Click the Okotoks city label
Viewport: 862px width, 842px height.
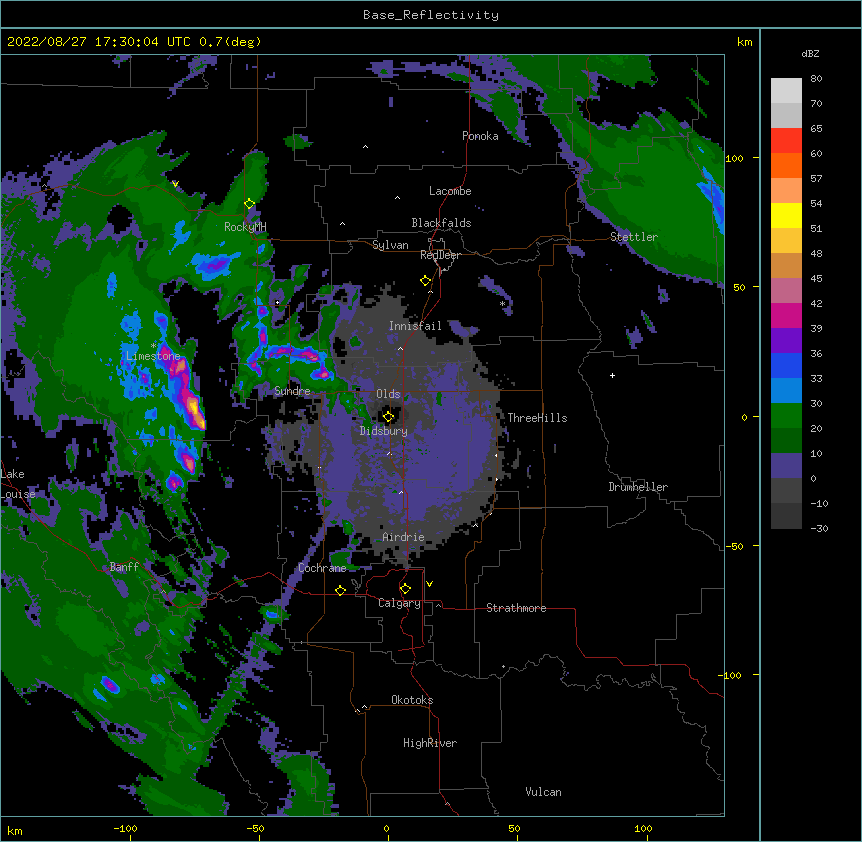tap(412, 700)
